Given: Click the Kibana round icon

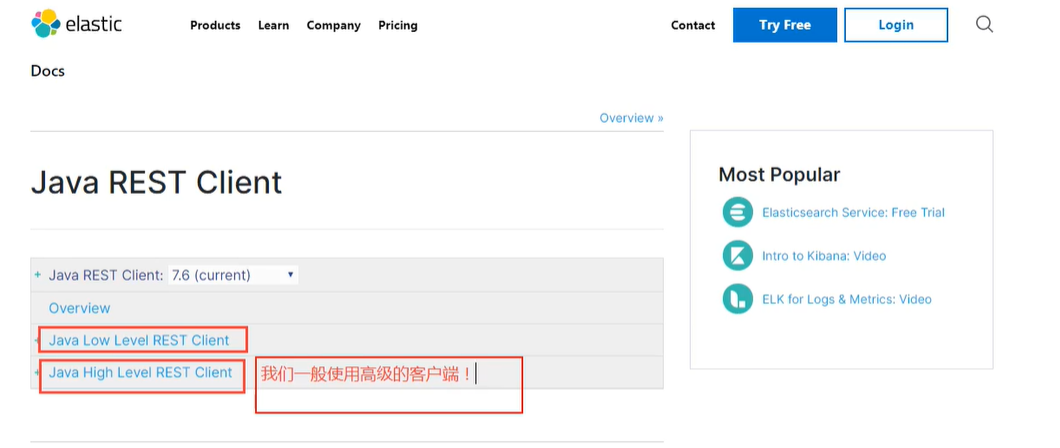Looking at the screenshot, I should tap(738, 255).
